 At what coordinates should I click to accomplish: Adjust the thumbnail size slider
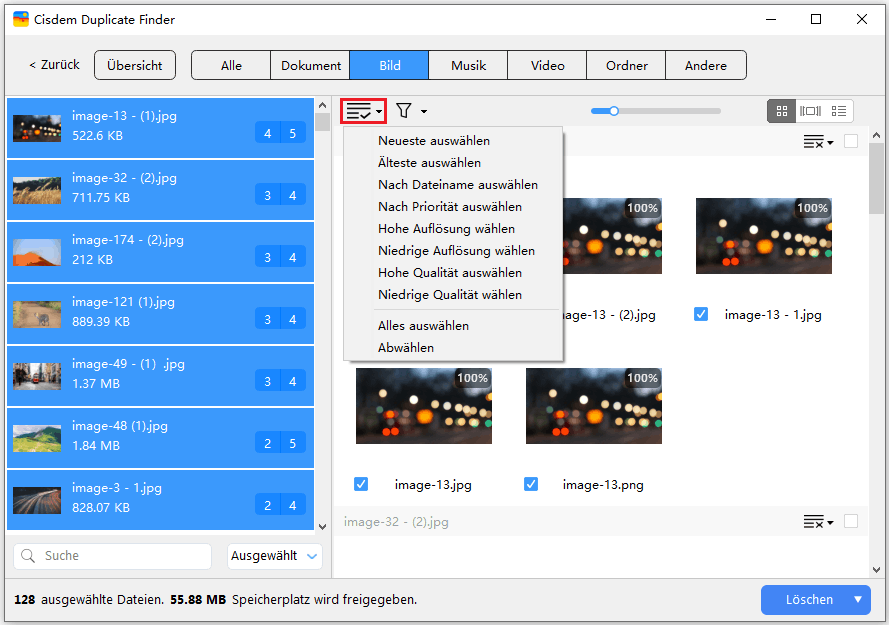tap(614, 111)
